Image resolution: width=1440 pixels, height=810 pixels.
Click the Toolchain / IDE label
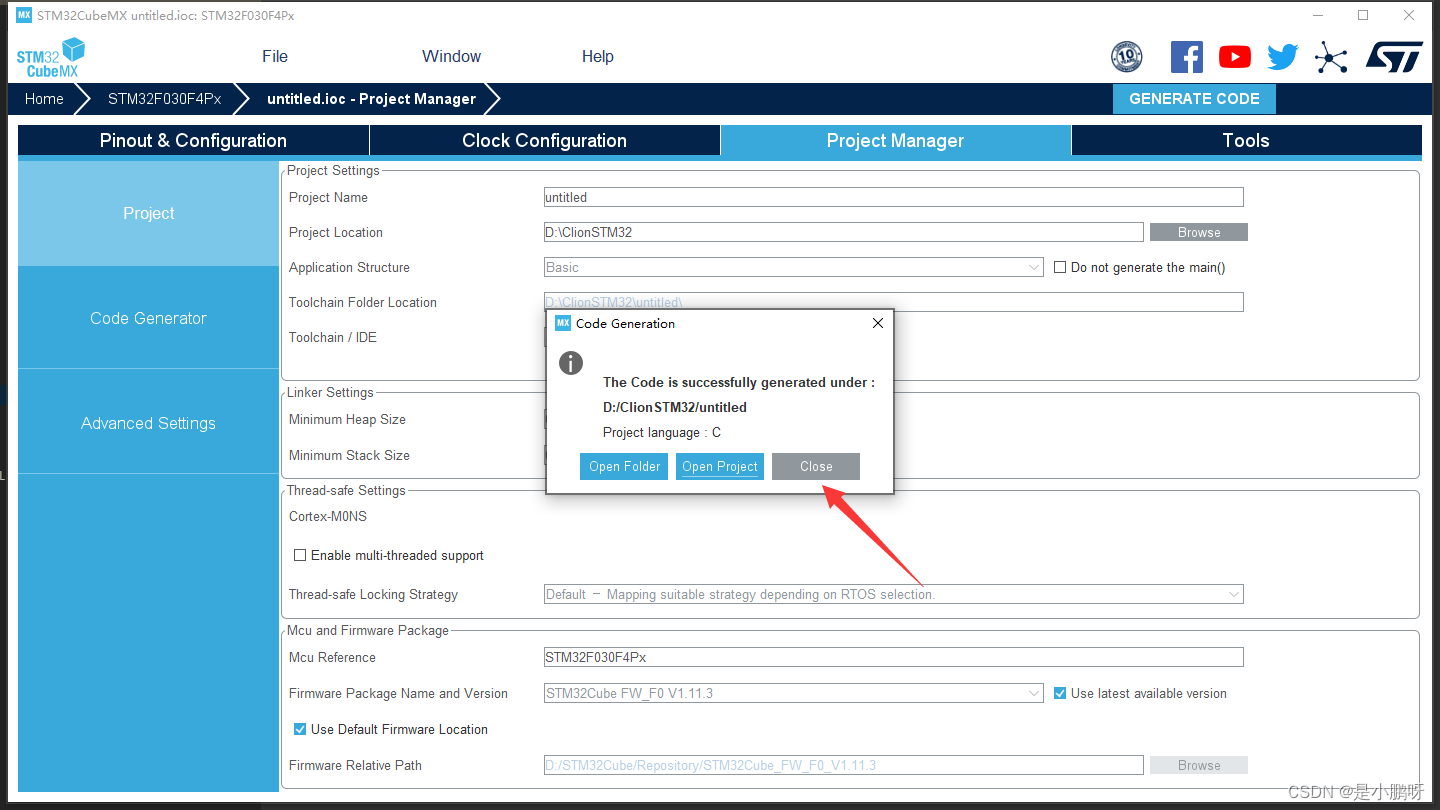coord(333,337)
